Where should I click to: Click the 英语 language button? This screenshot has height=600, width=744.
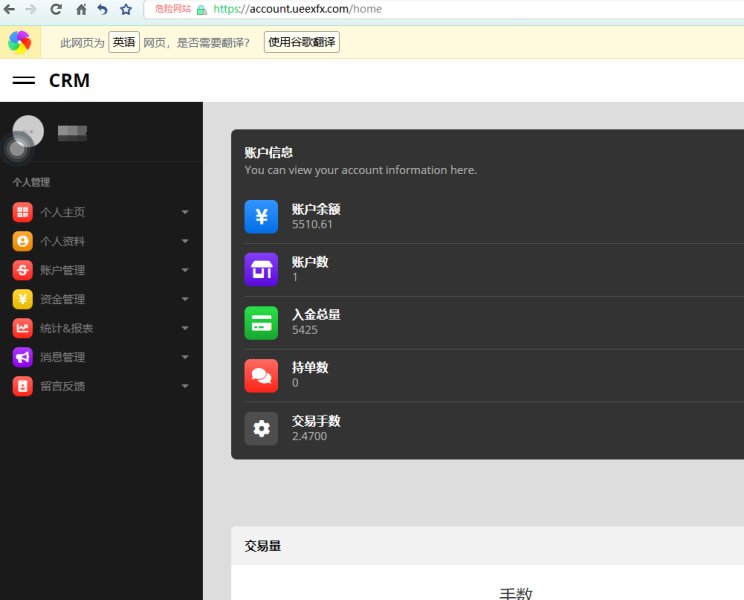(x=123, y=43)
